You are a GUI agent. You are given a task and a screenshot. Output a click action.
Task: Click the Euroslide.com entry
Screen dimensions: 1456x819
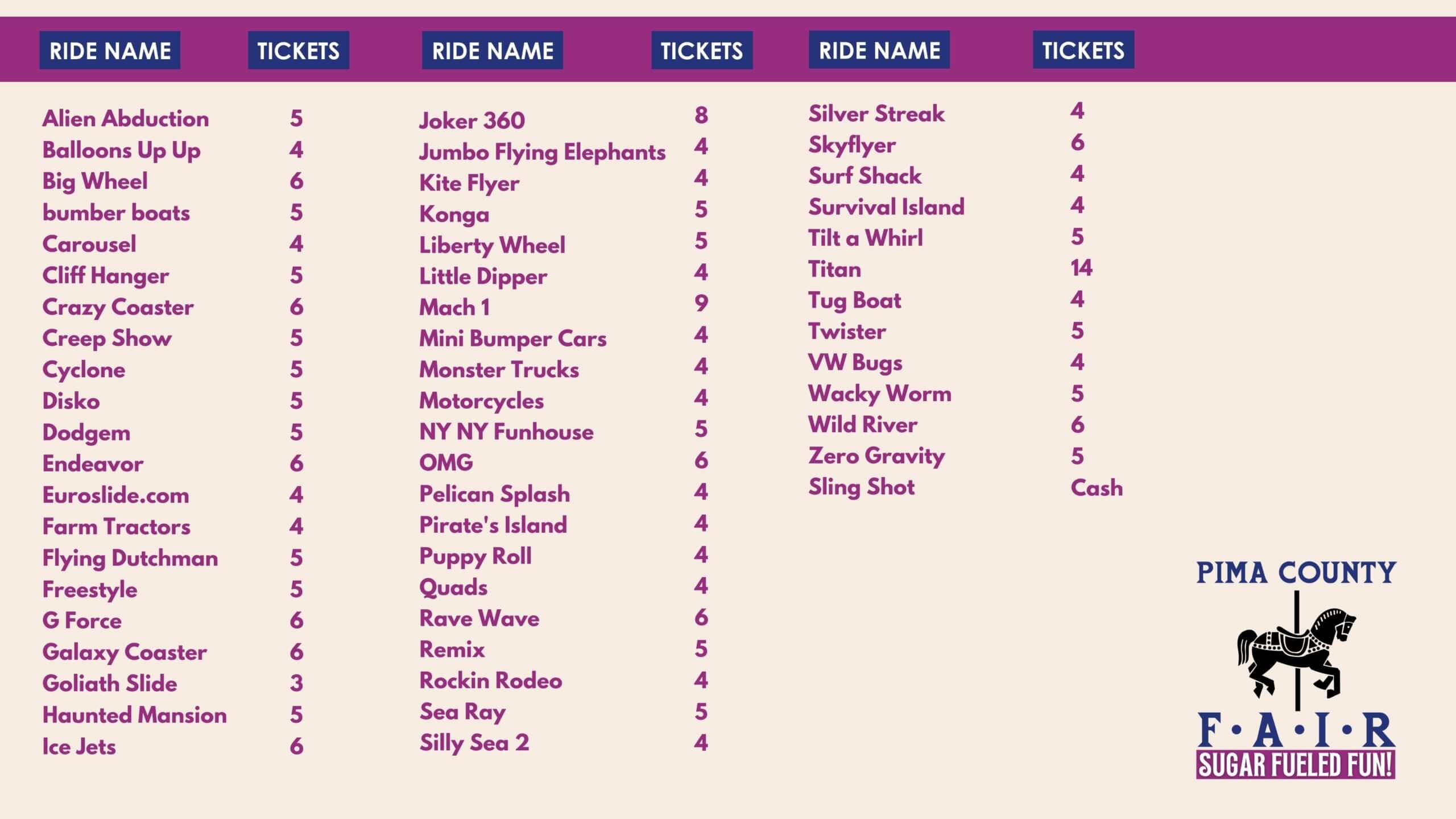[x=116, y=495]
